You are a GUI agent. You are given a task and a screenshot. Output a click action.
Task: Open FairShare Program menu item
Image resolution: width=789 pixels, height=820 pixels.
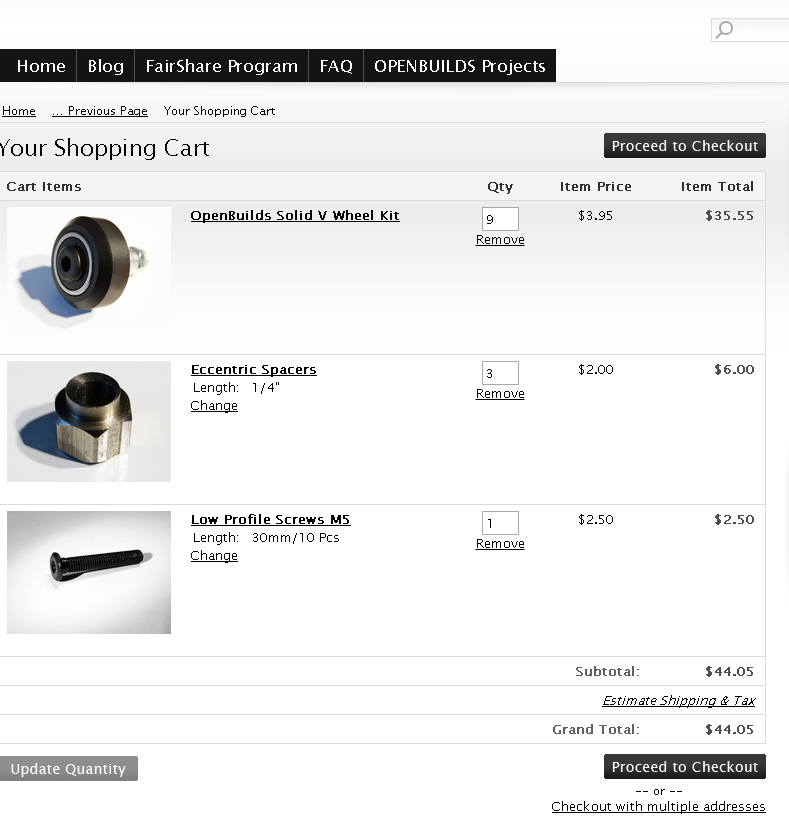(x=221, y=66)
